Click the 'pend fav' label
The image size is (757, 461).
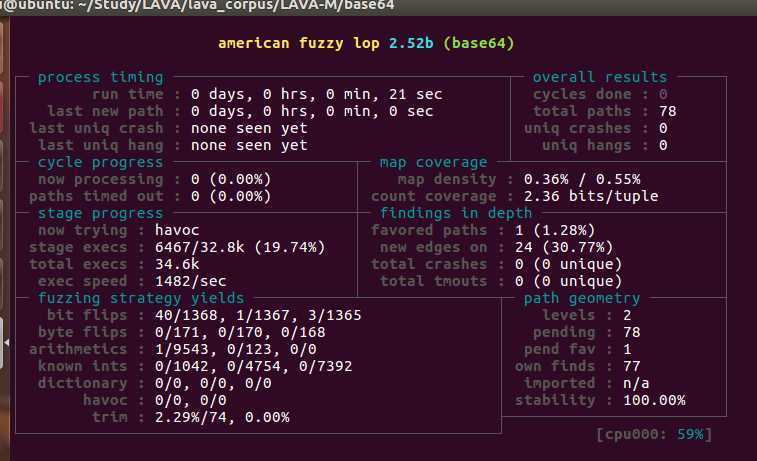coord(560,349)
